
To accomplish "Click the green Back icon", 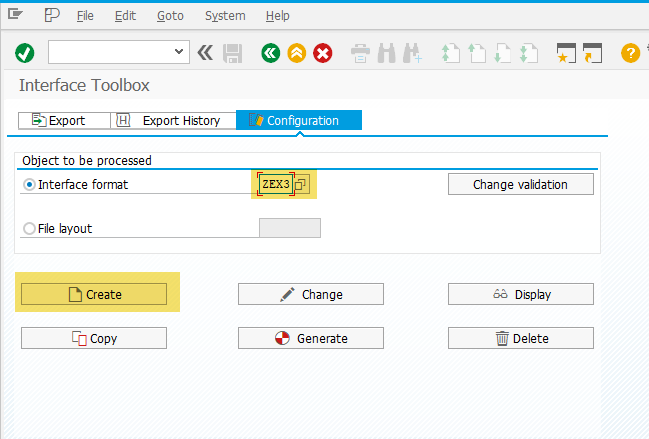I will [271, 53].
